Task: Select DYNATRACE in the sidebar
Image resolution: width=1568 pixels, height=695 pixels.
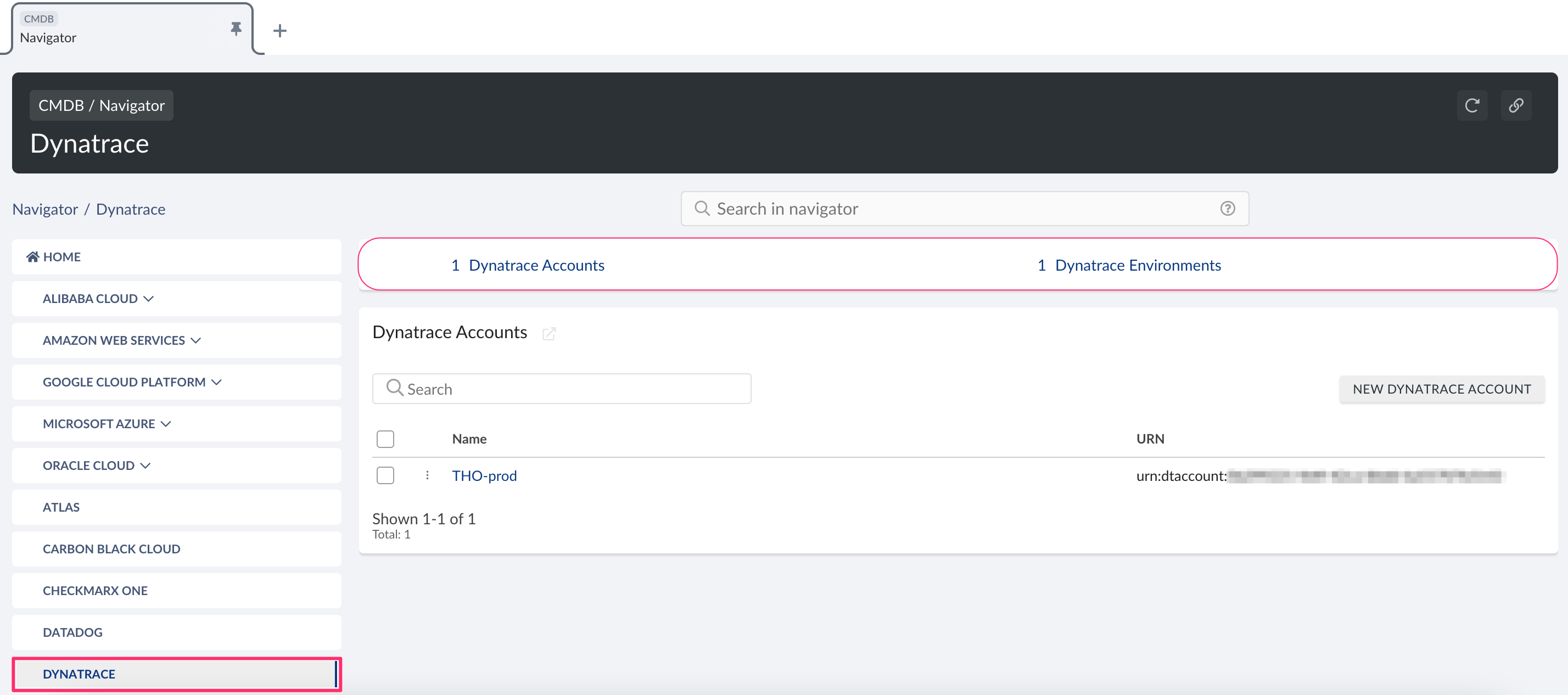Action: click(79, 674)
